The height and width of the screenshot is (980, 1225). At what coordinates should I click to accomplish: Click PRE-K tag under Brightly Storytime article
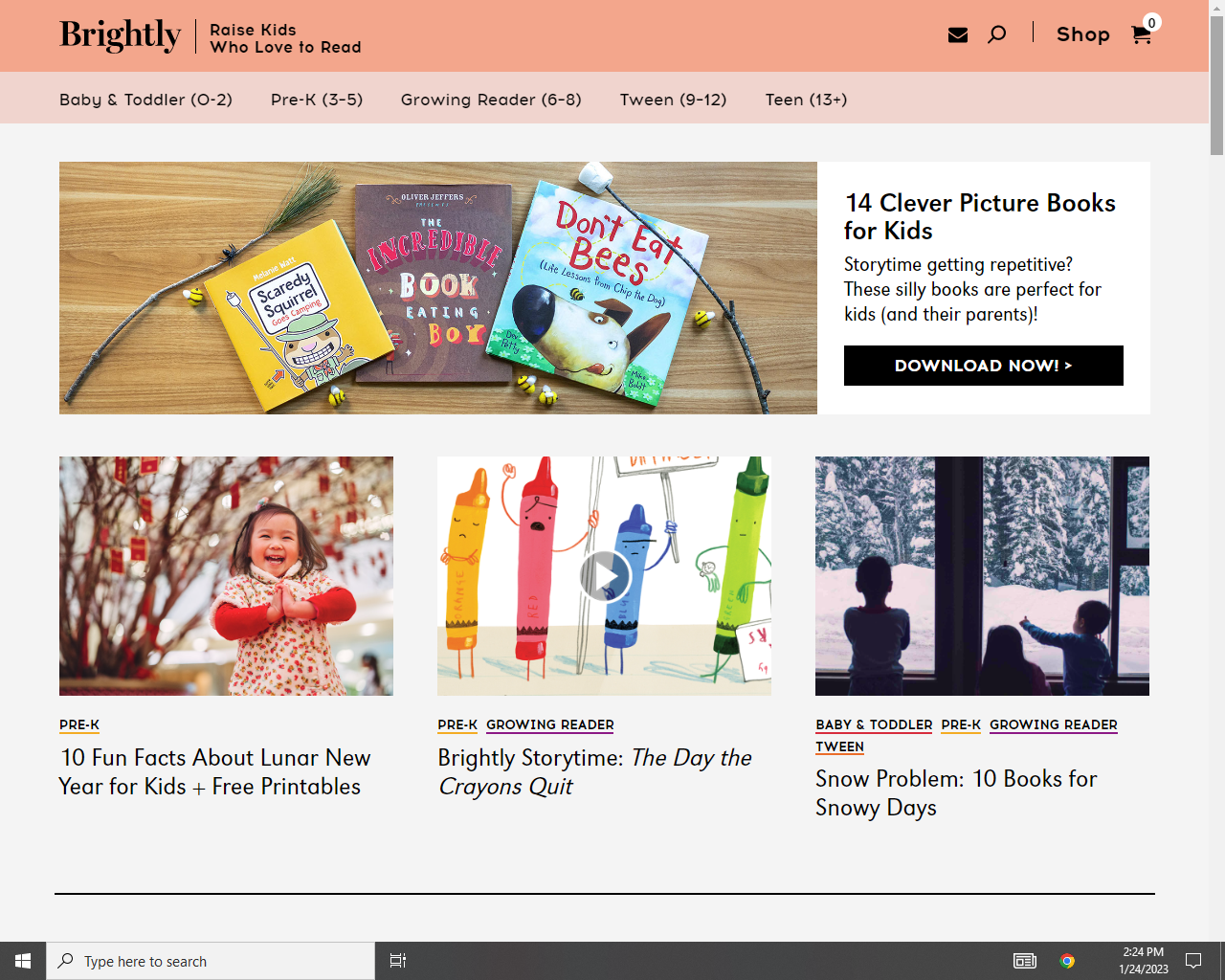pos(457,725)
